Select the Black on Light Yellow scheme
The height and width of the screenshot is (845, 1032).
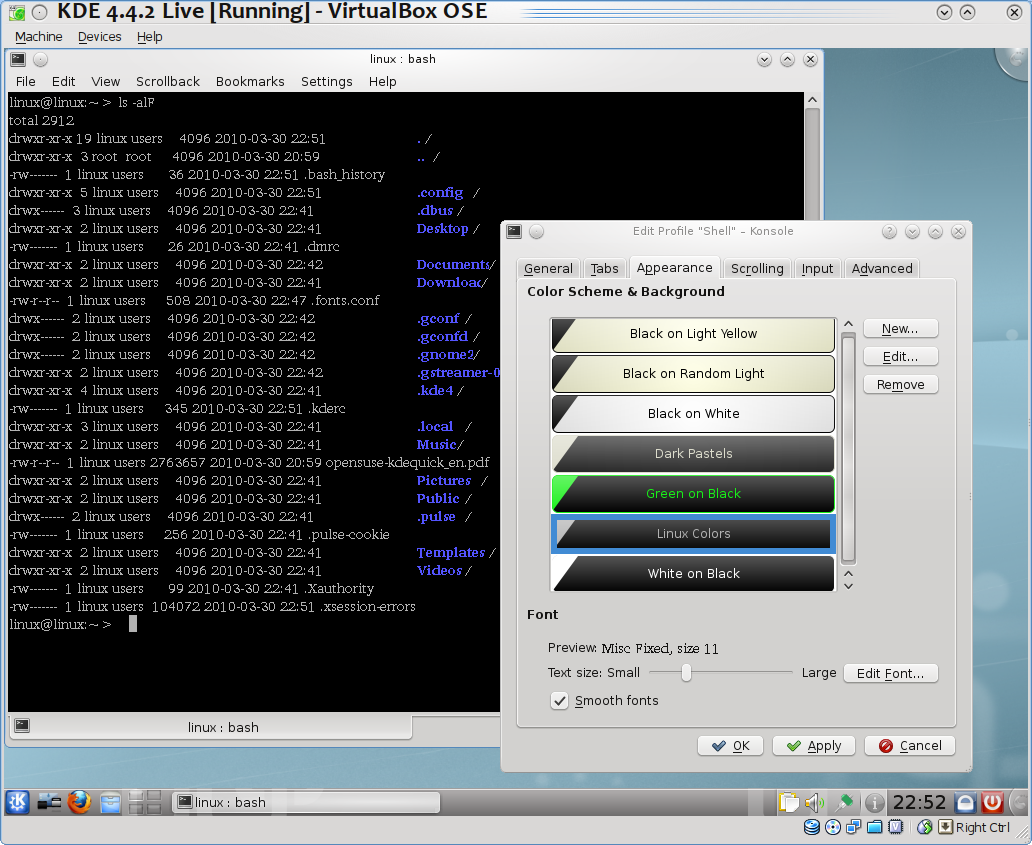693,334
